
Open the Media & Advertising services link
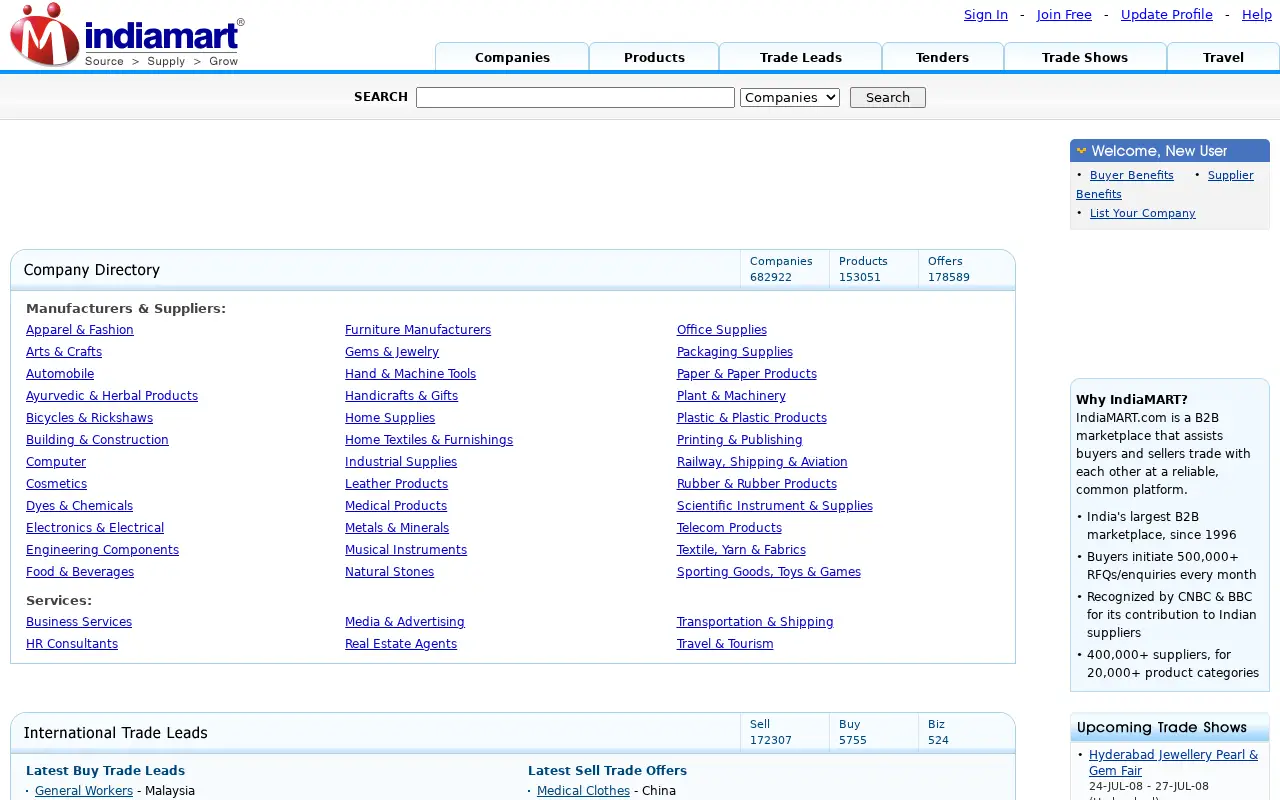405,622
